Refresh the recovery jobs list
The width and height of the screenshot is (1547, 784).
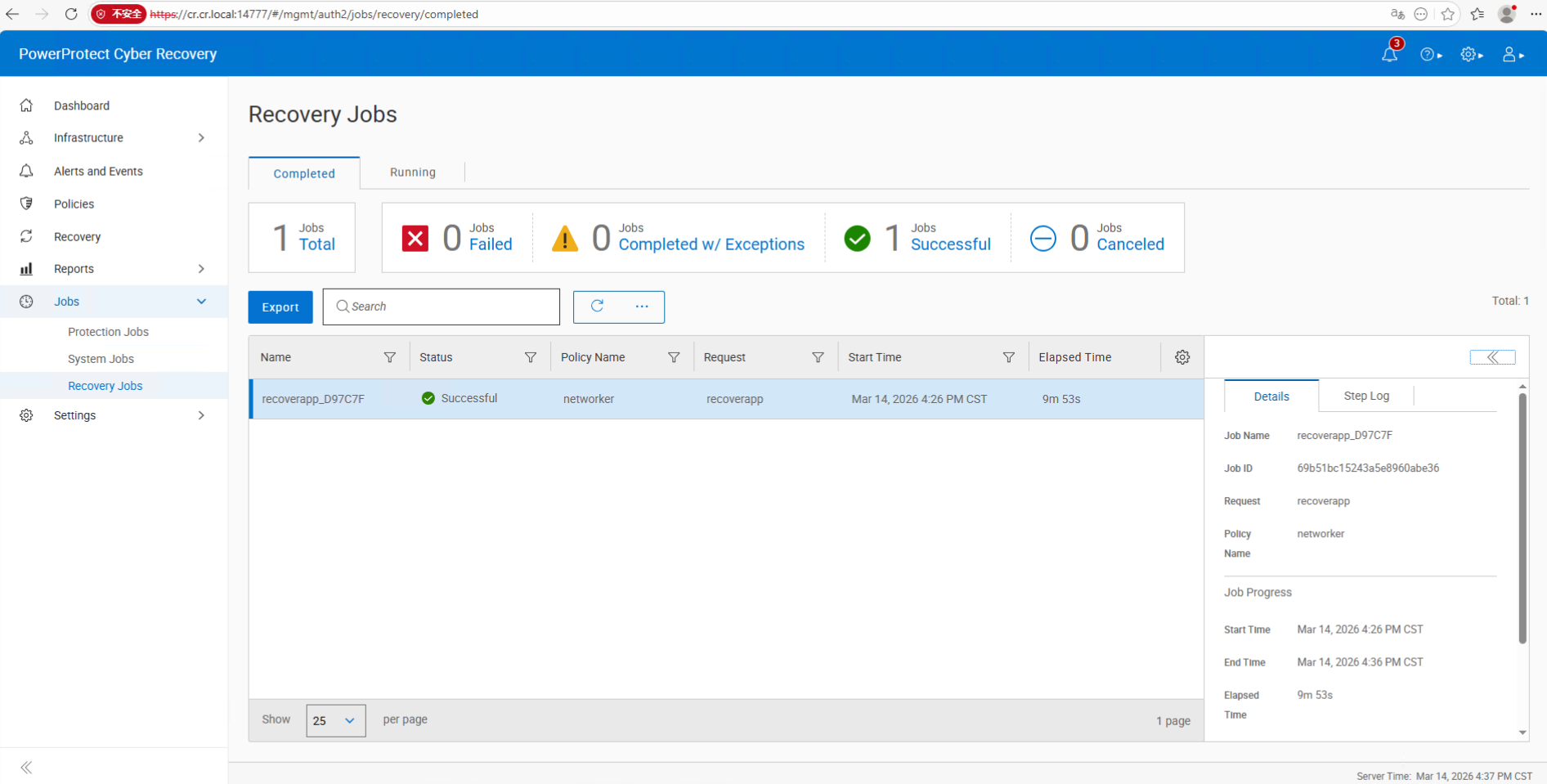597,306
